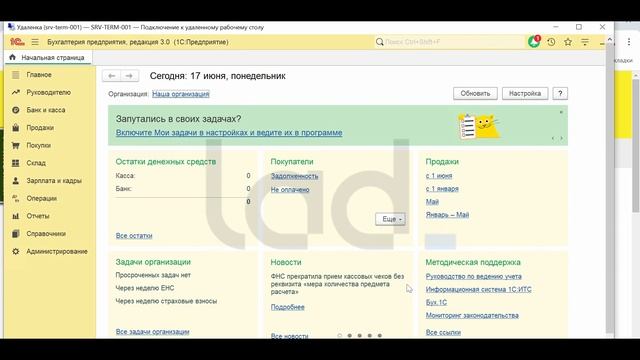This screenshot has width=640, height=360.
Task: Open the Настройка button
Action: [525, 93]
